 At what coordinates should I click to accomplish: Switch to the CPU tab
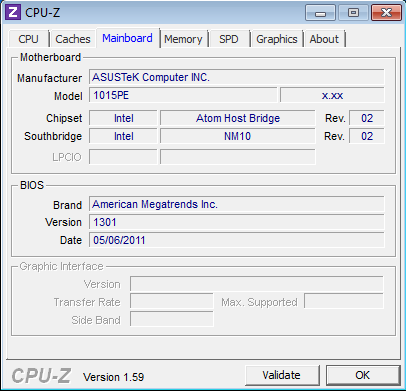click(x=29, y=39)
